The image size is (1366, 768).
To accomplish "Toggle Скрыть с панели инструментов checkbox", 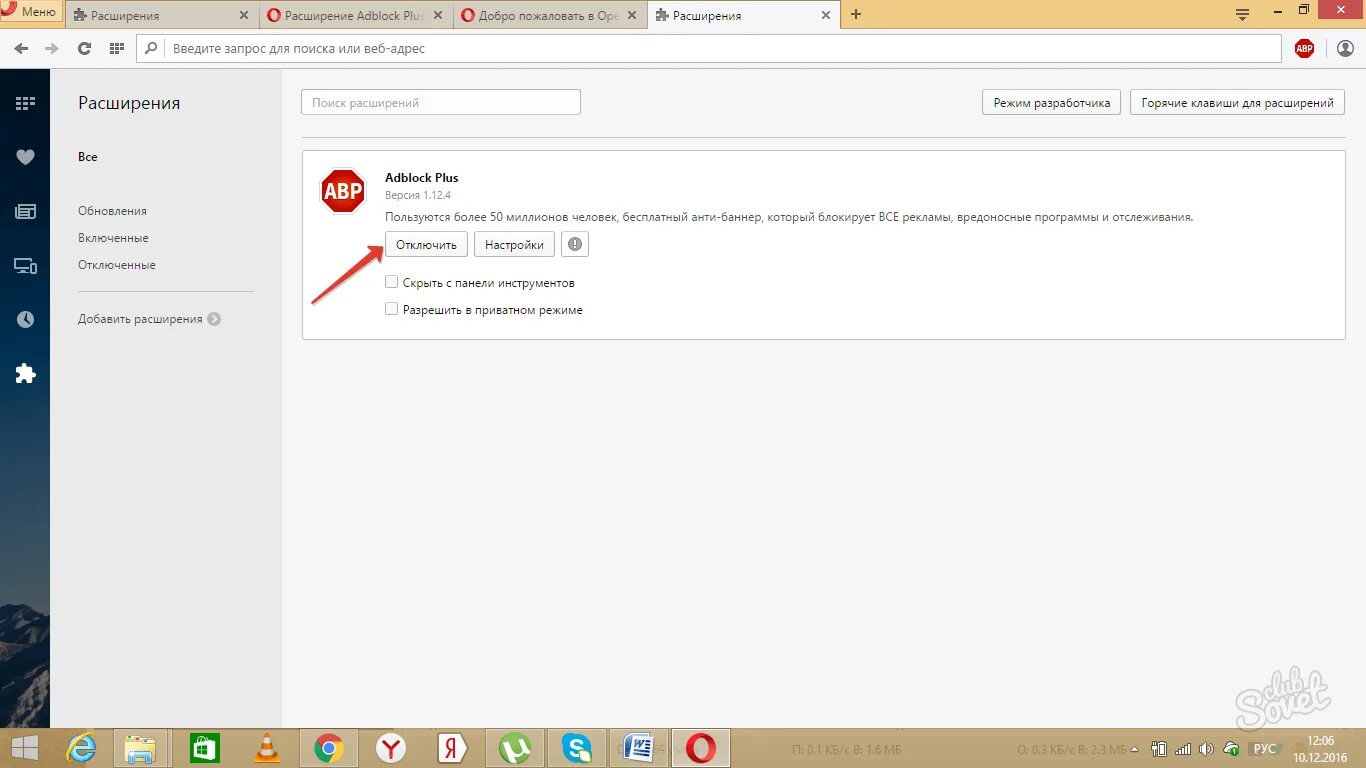I will [392, 283].
